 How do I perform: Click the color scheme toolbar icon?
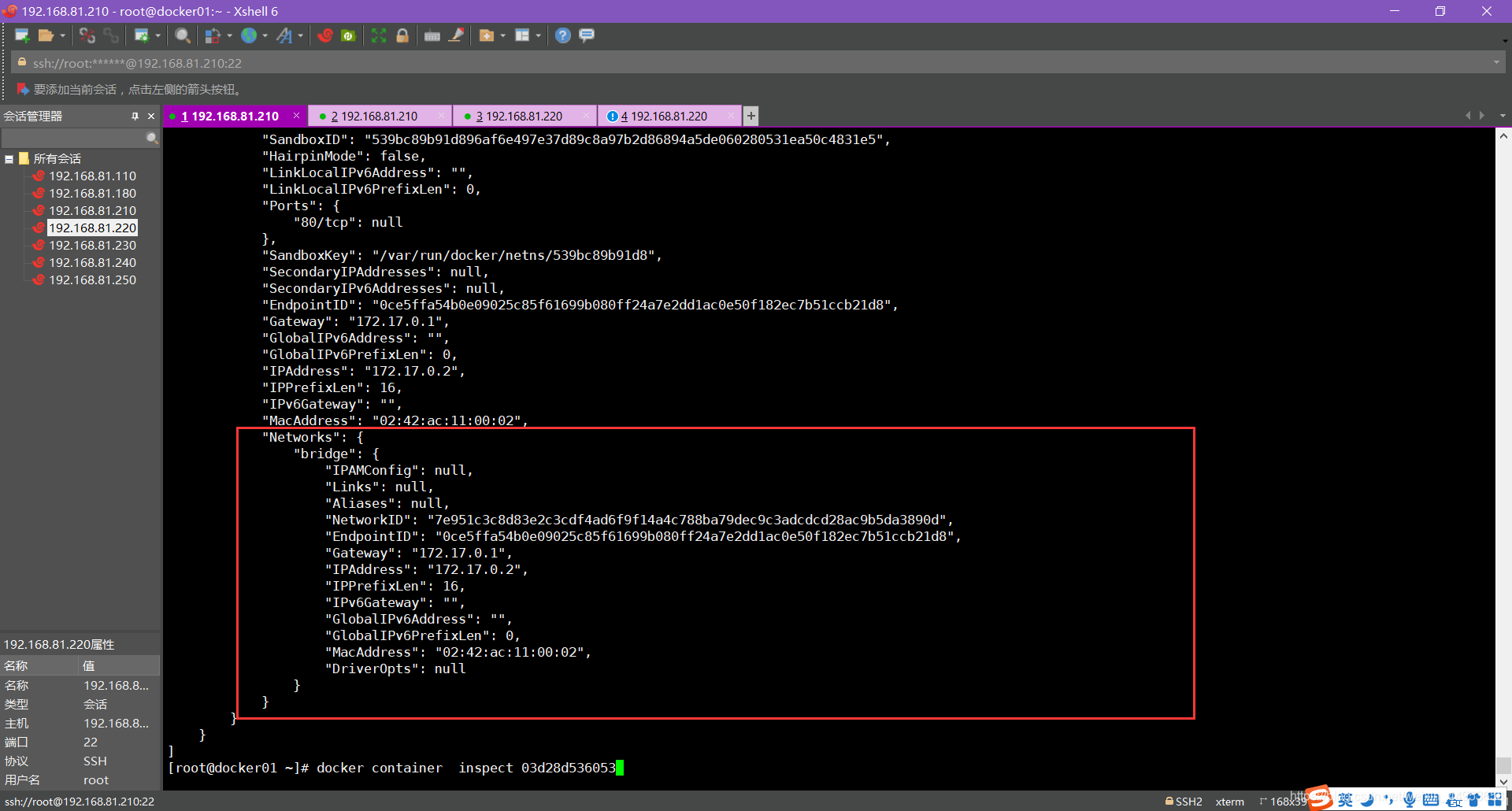click(213, 35)
